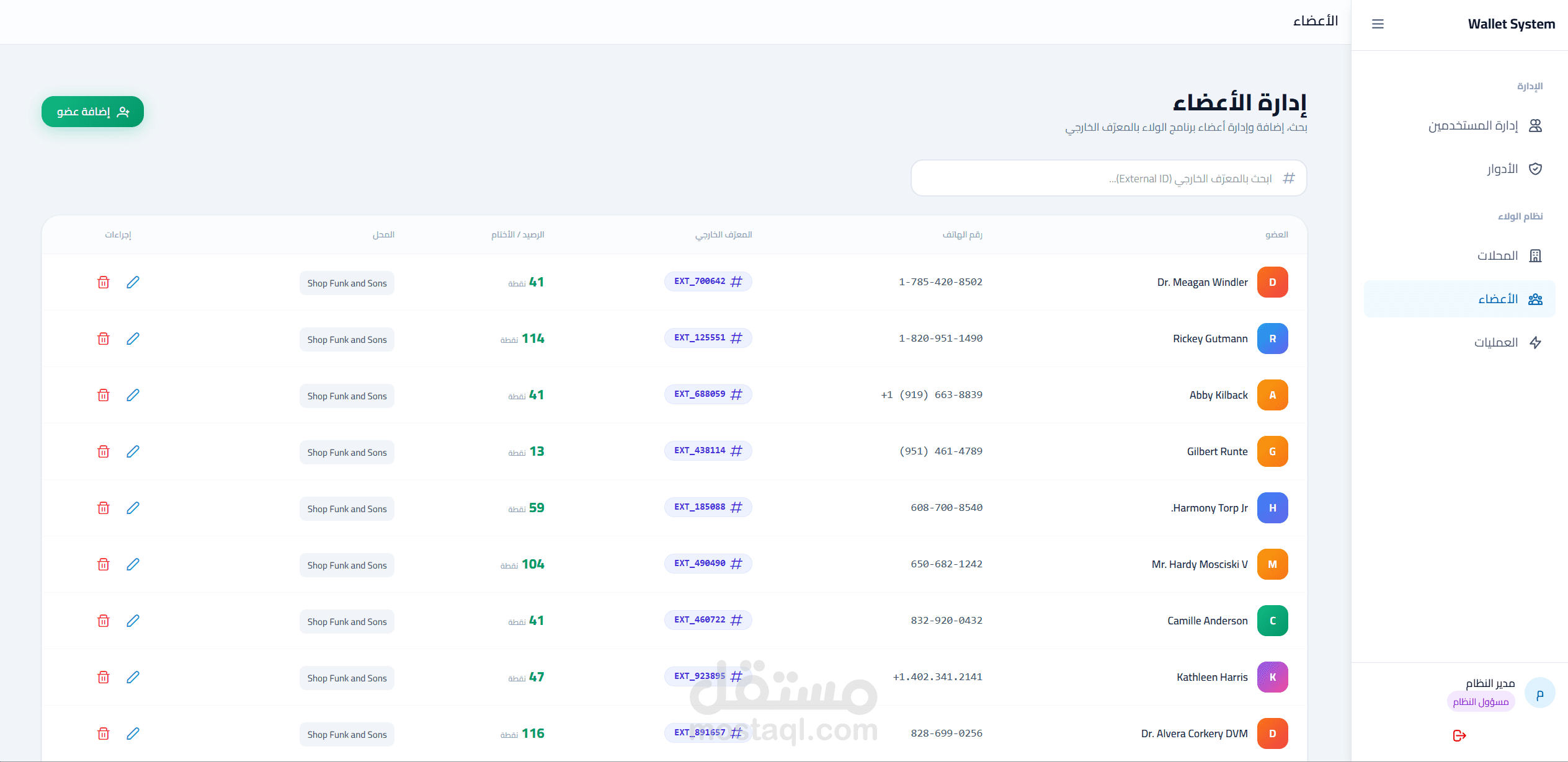The image size is (1568, 762).
Task: Click the edit pencil for Abby Kilback
Action: point(133,395)
